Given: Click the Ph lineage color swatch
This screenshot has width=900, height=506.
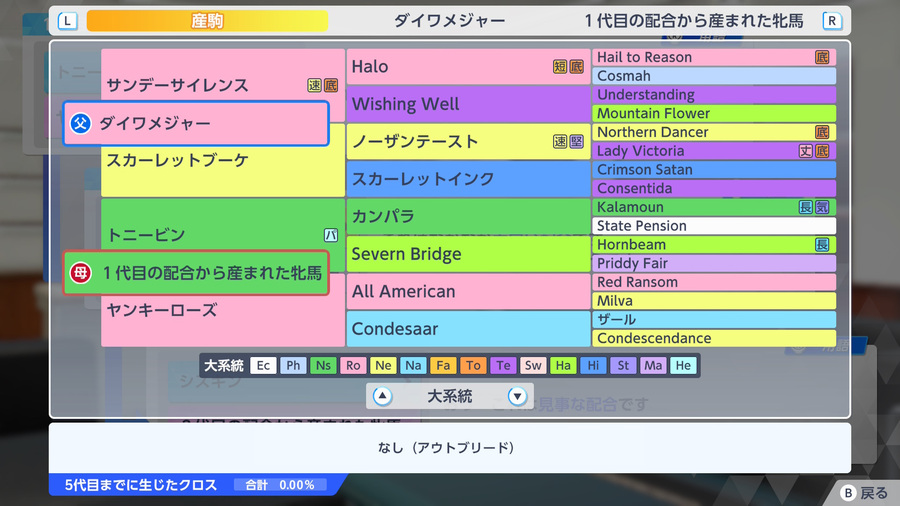Looking at the screenshot, I should coord(293,365).
